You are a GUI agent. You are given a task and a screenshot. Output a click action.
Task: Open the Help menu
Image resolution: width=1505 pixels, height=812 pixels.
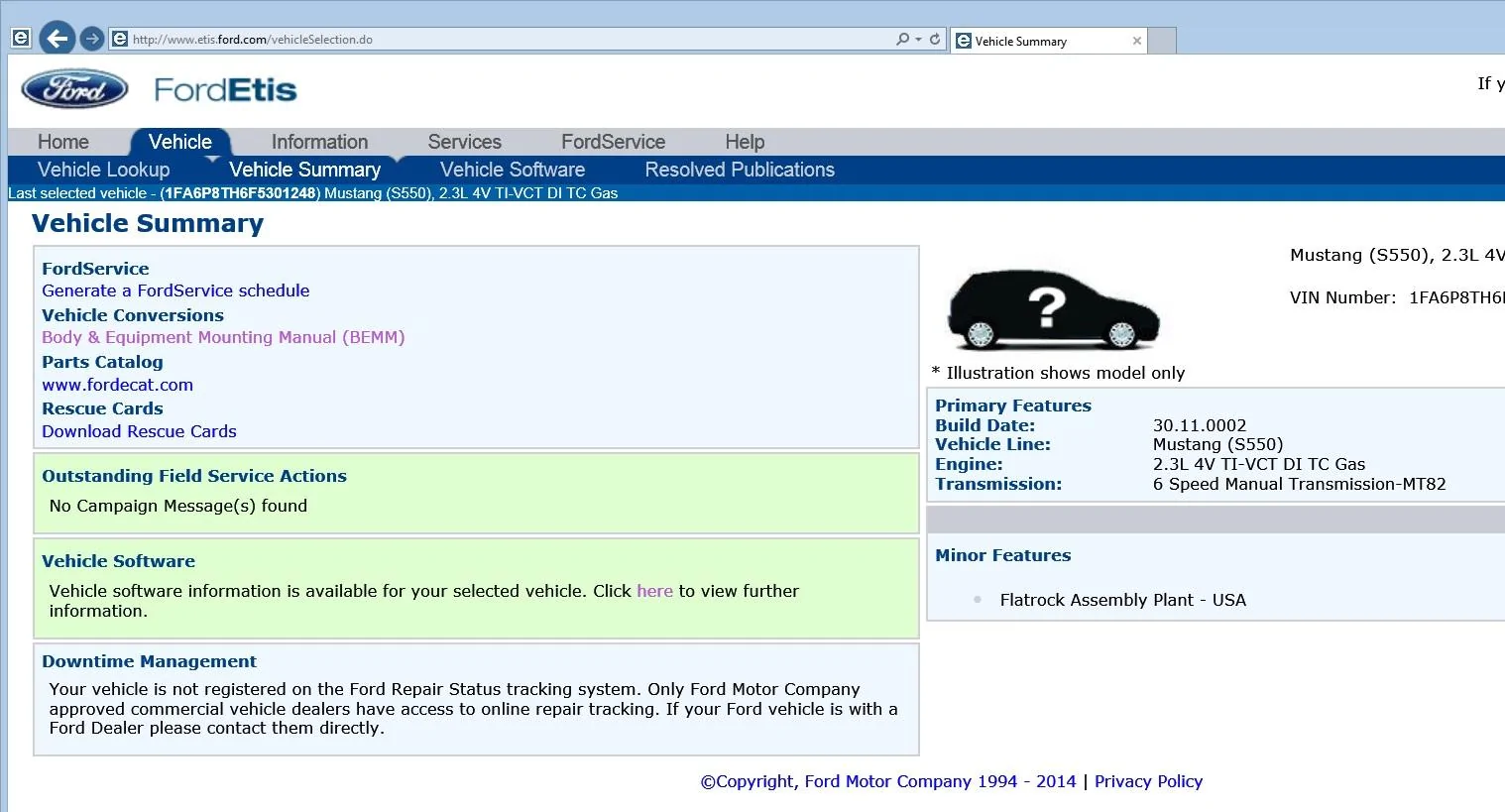(745, 142)
